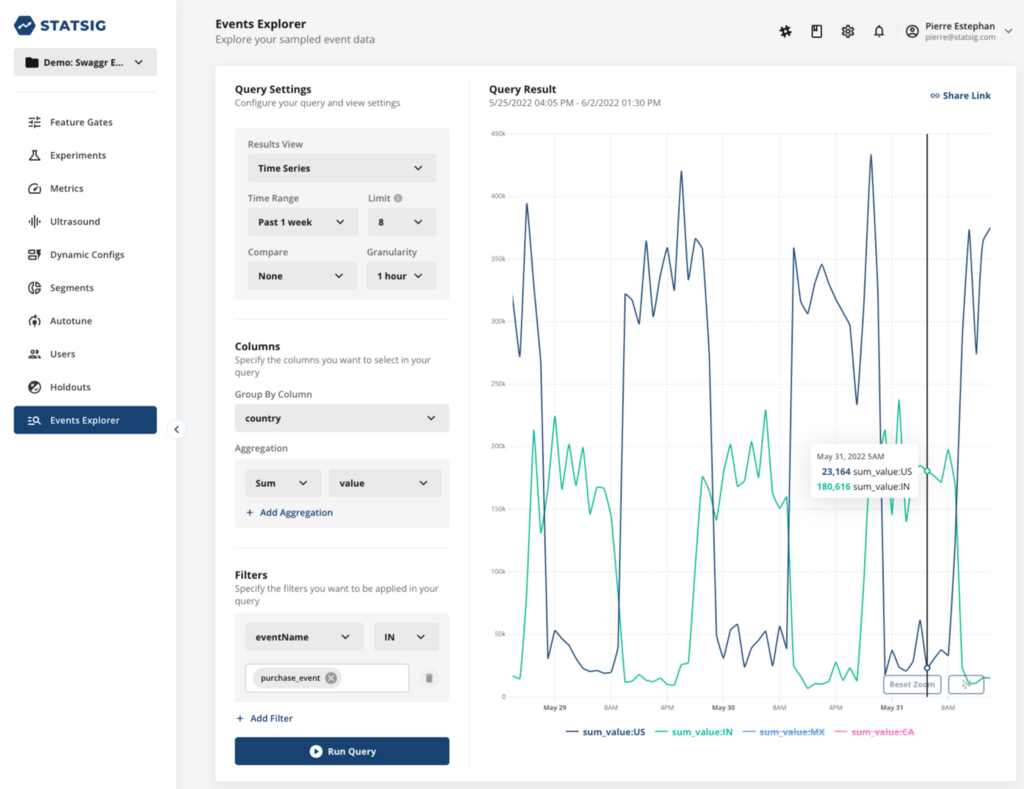Image resolution: width=1024 pixels, height=789 pixels.
Task: Click the Holdouts icon
Action: point(35,387)
